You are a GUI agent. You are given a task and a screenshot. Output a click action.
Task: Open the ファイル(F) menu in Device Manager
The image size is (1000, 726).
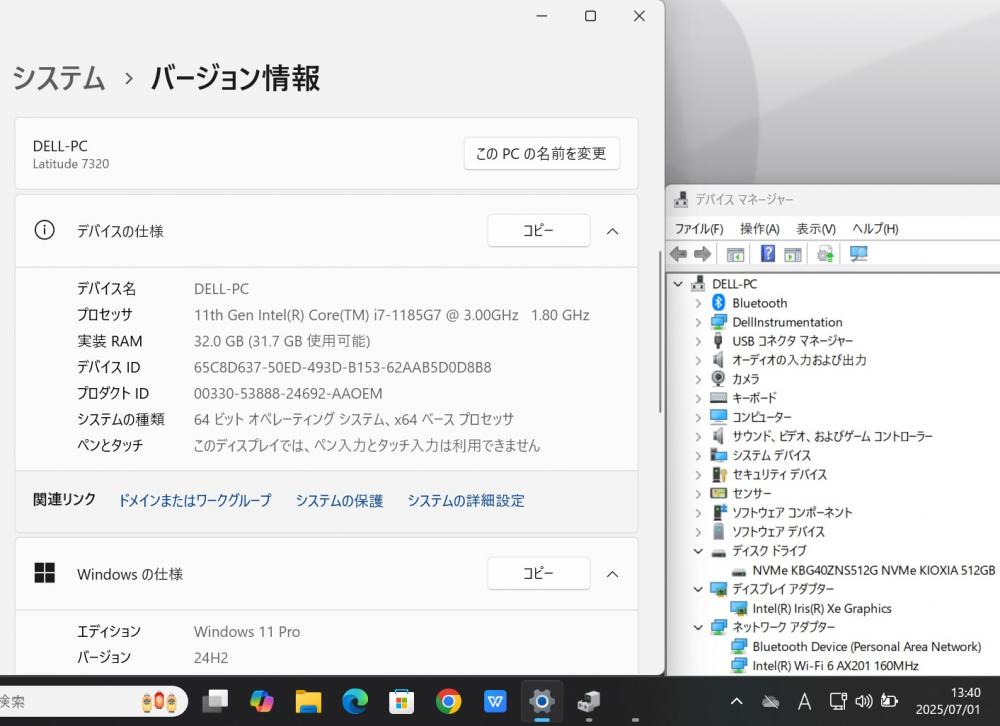pyautogui.click(x=699, y=228)
